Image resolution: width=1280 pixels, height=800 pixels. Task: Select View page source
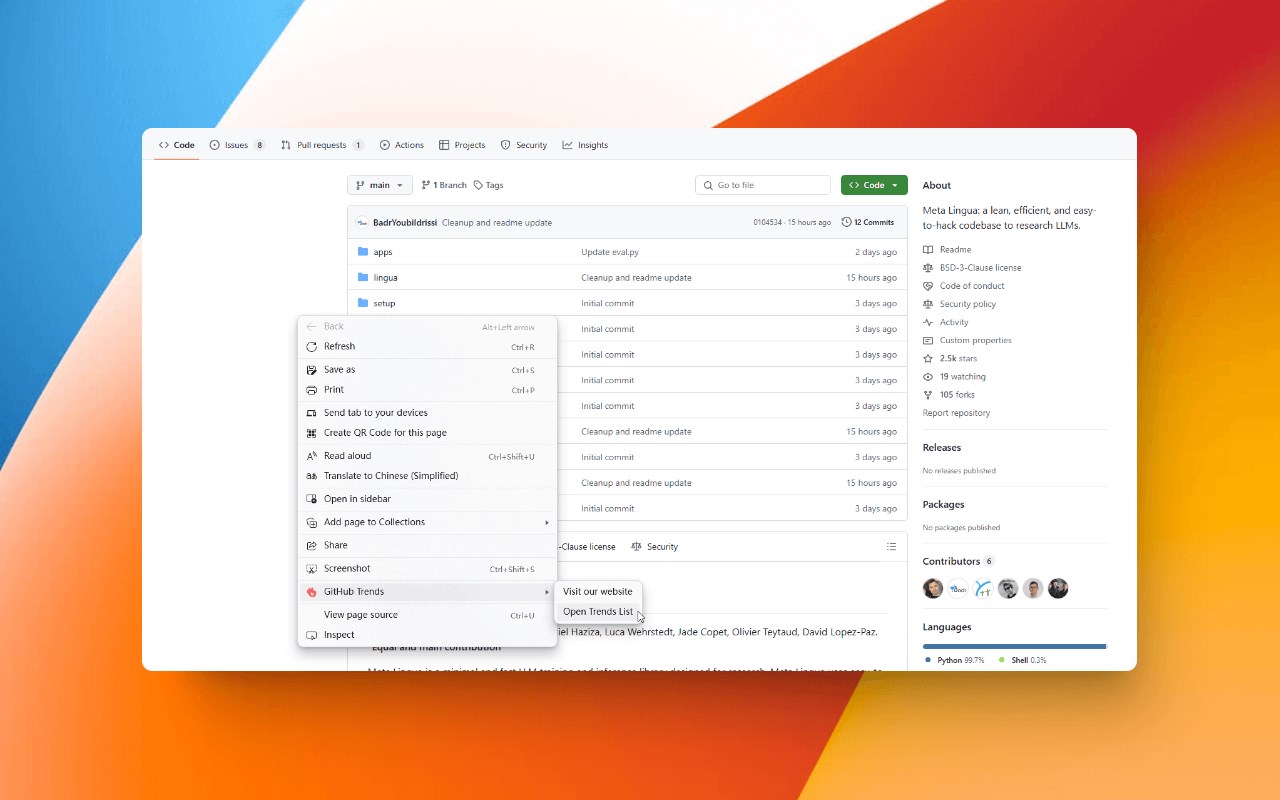[x=427, y=615]
